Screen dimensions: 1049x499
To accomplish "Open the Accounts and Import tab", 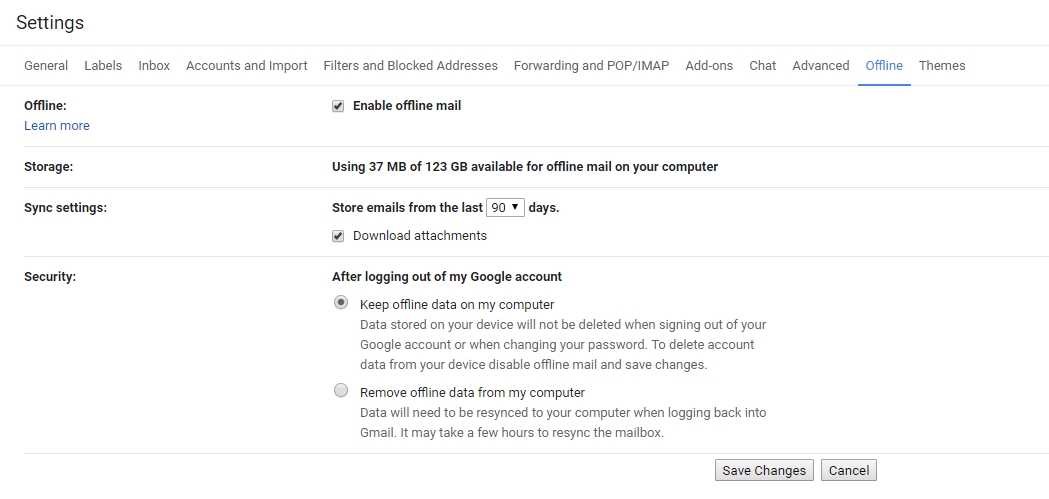I will [x=247, y=66].
